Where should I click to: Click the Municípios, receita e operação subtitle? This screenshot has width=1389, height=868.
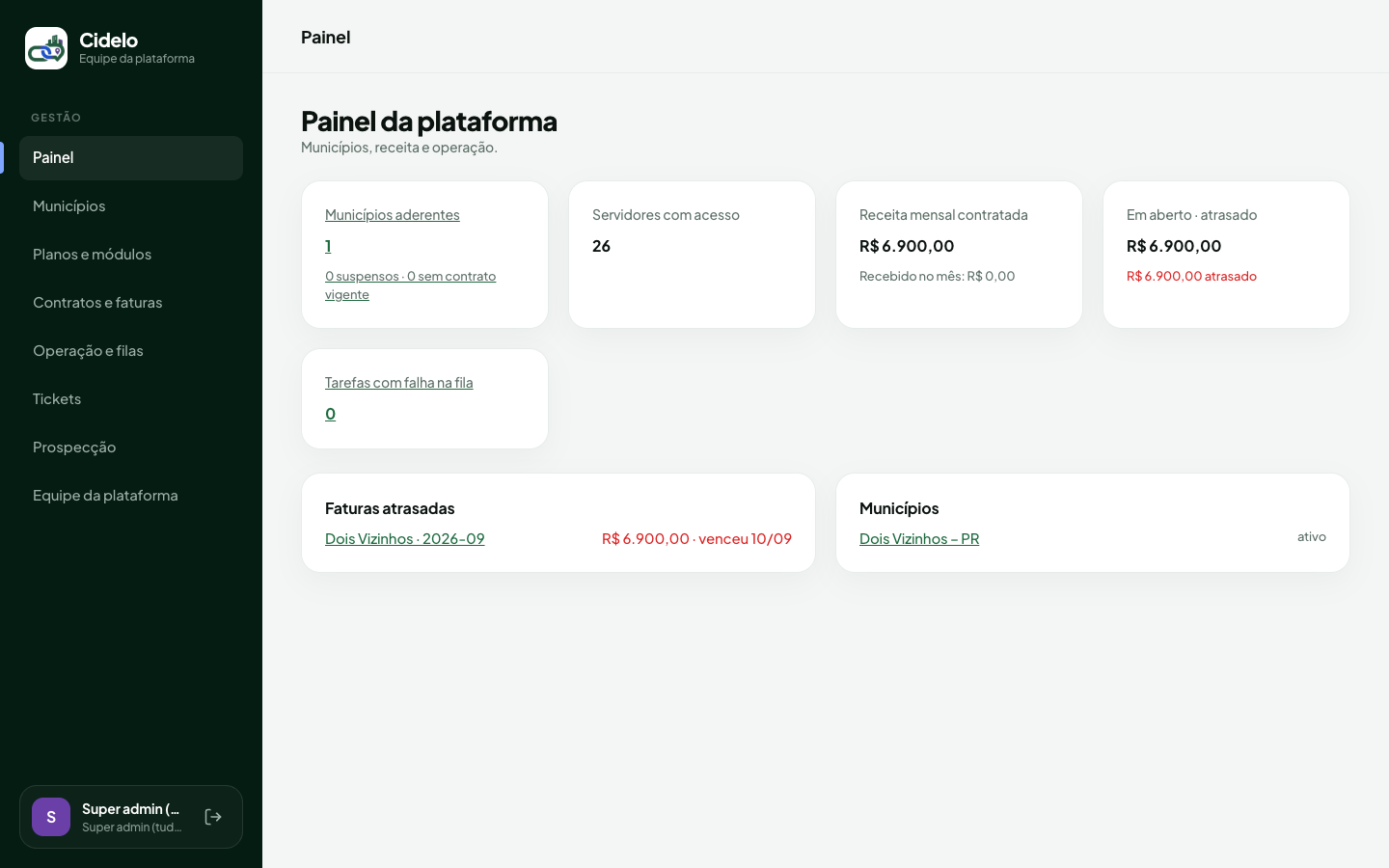tap(399, 148)
